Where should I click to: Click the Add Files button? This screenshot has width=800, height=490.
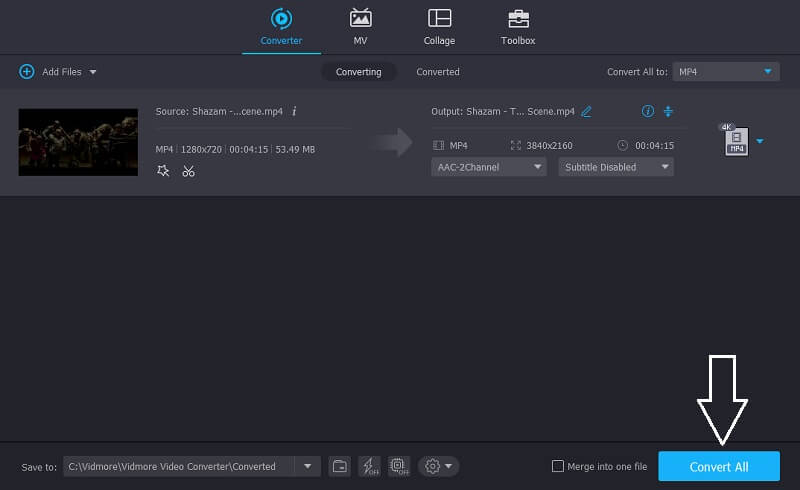tap(57, 72)
